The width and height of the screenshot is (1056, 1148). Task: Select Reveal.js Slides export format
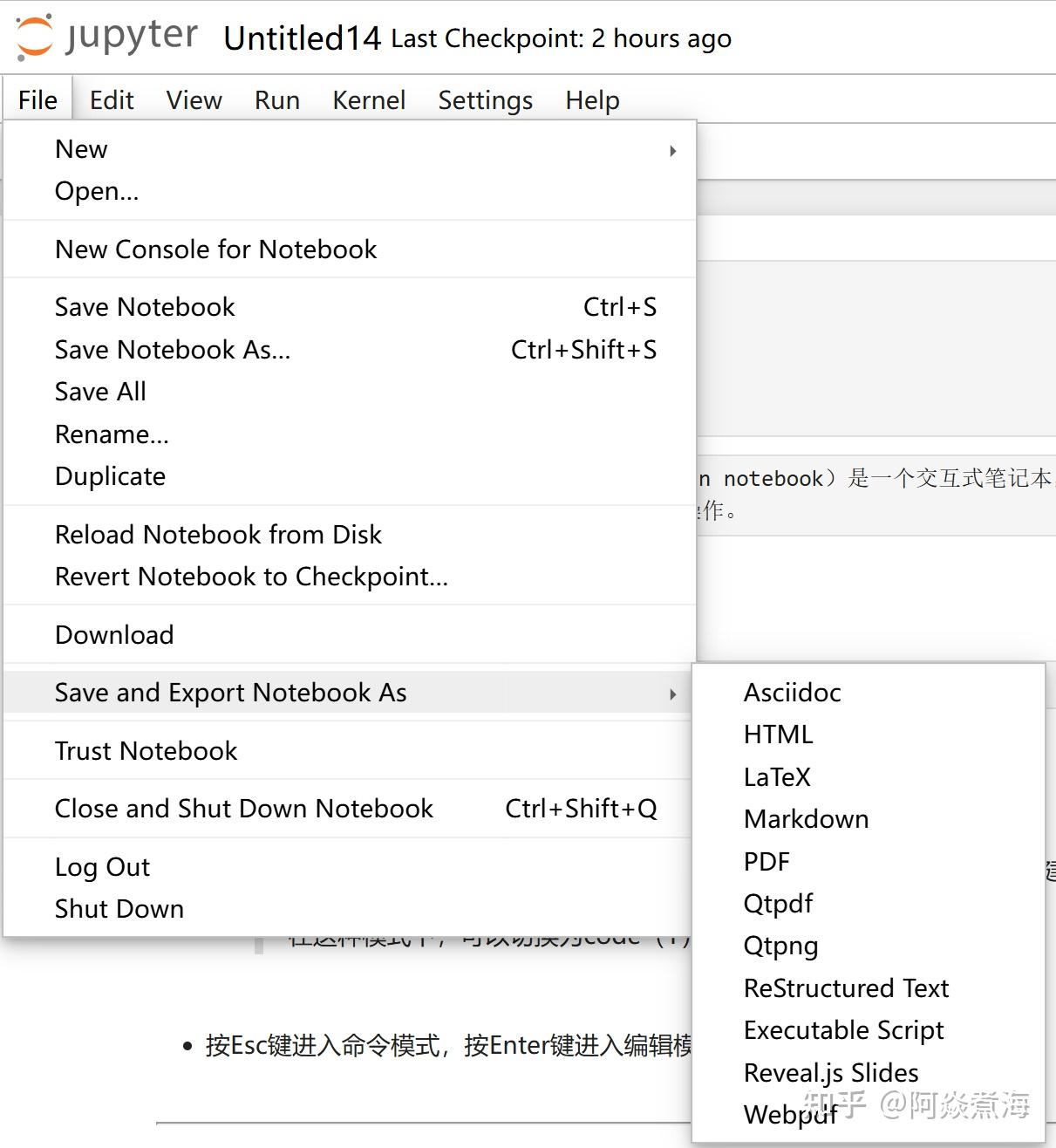(829, 1072)
